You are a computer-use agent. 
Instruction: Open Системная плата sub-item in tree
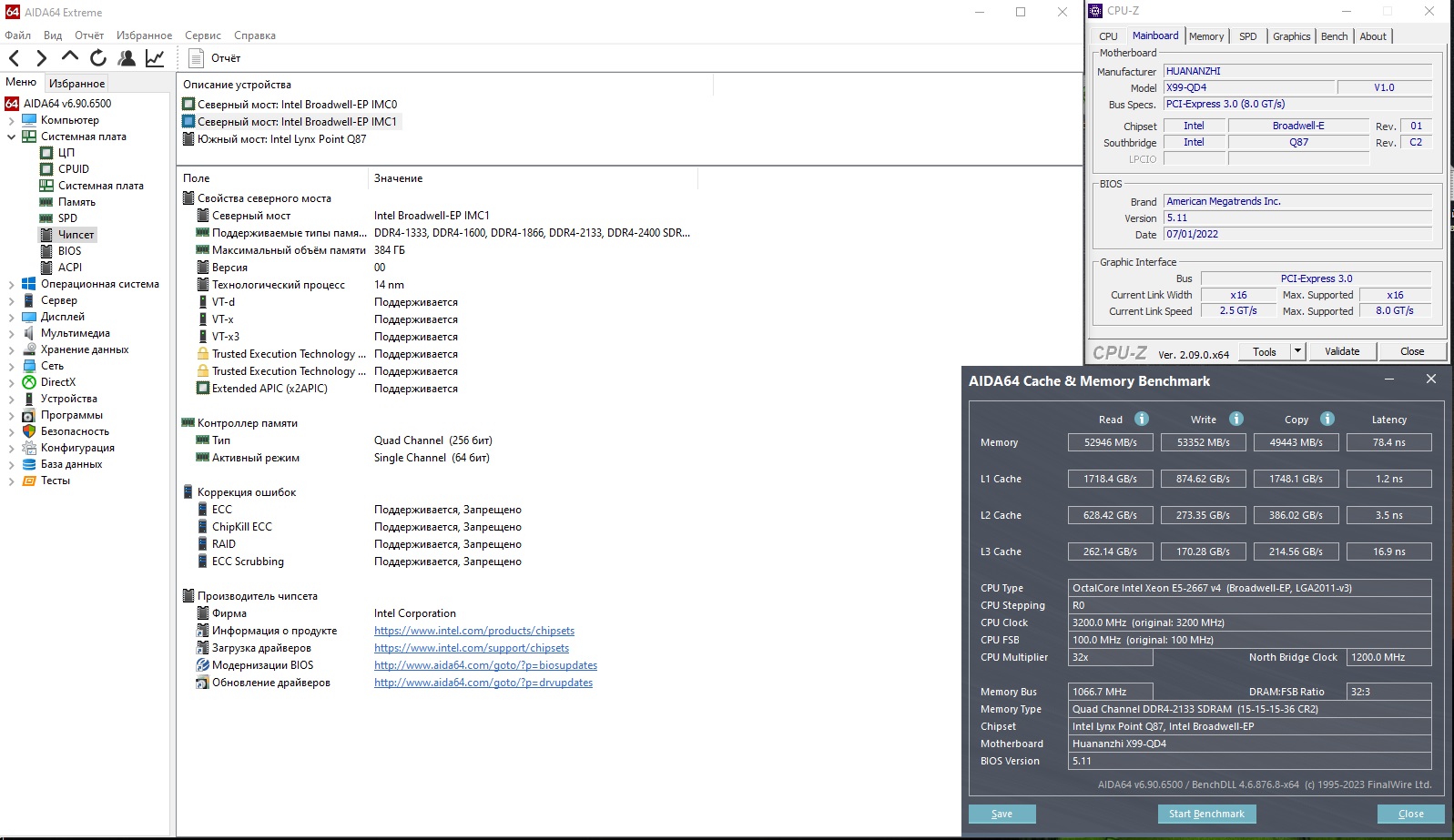(101, 186)
